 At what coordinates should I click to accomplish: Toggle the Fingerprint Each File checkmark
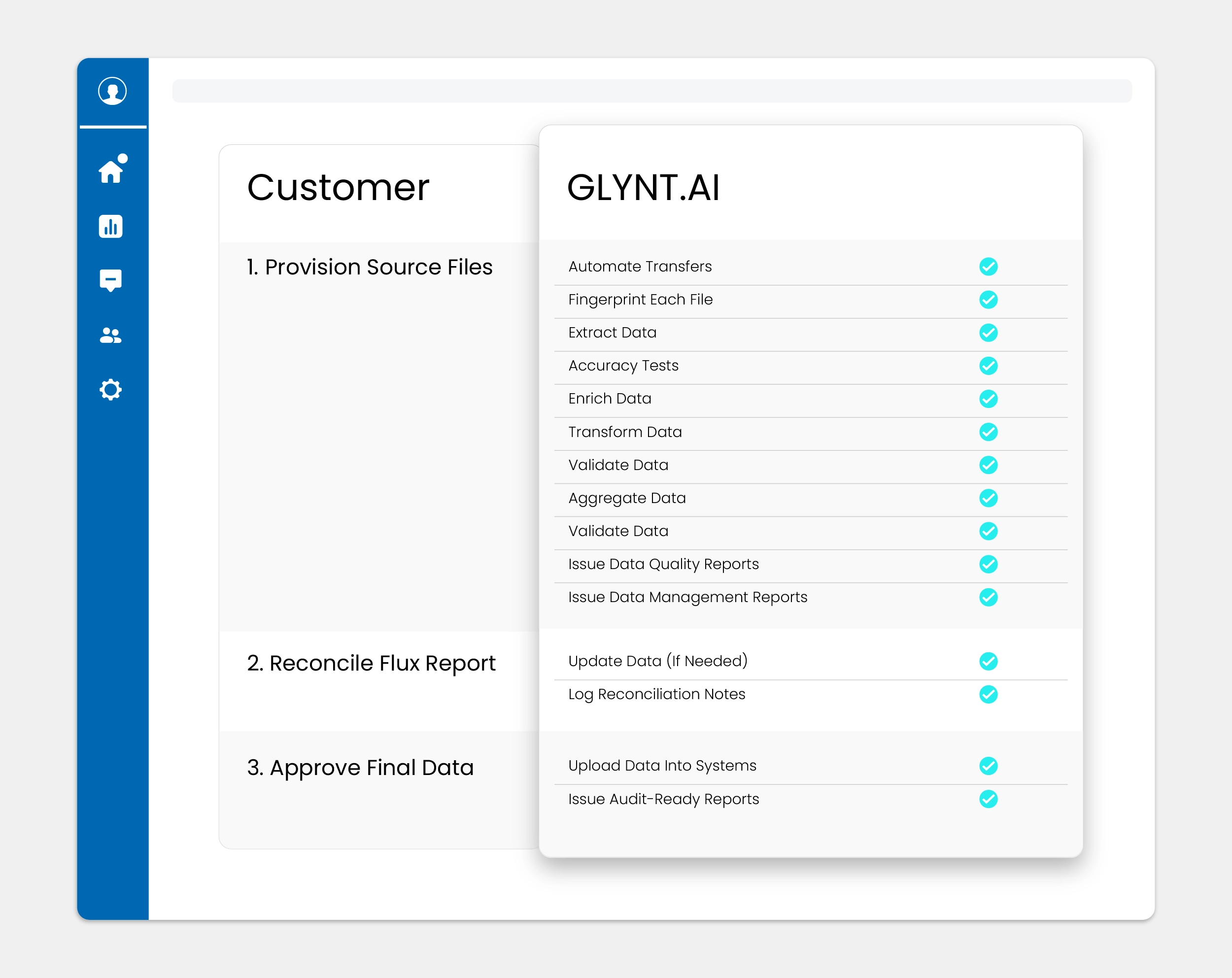coord(988,300)
